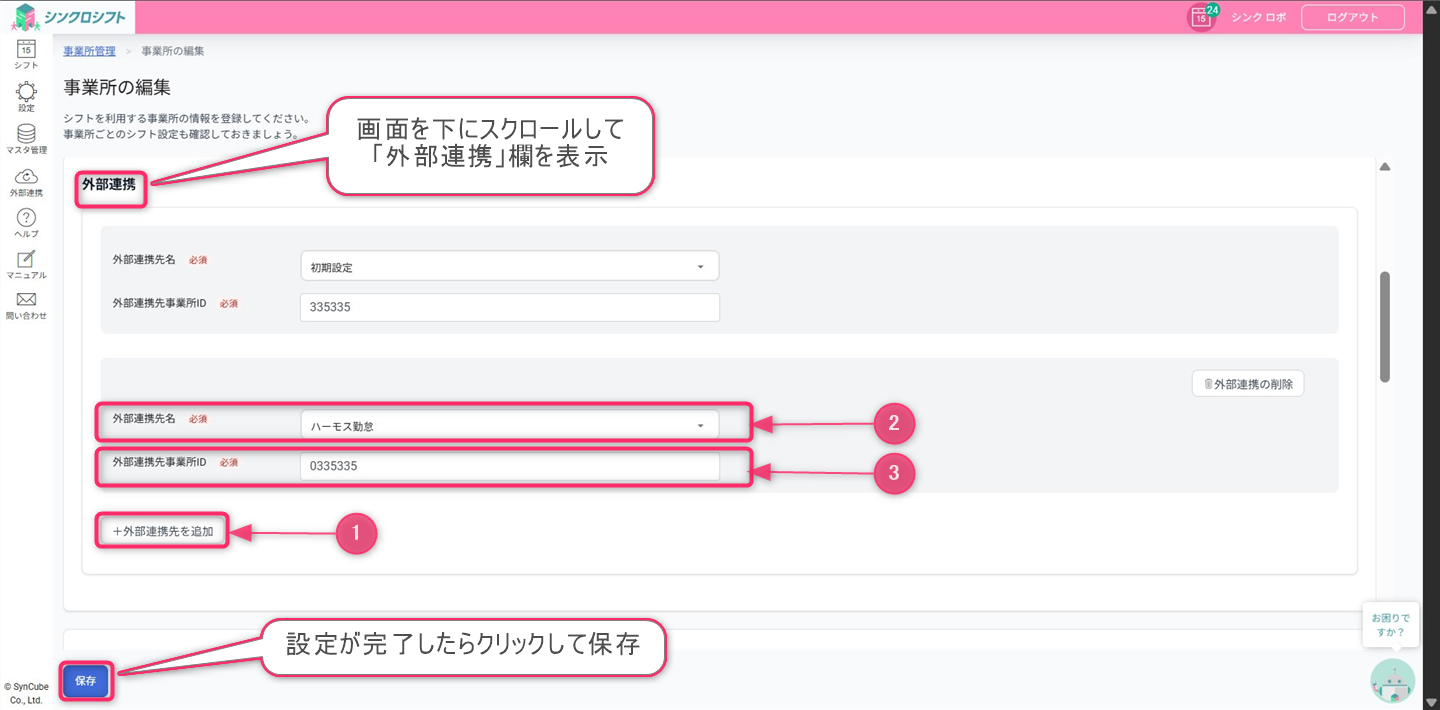Click the 保存 button
This screenshot has width=1440, height=710.
click(86, 680)
